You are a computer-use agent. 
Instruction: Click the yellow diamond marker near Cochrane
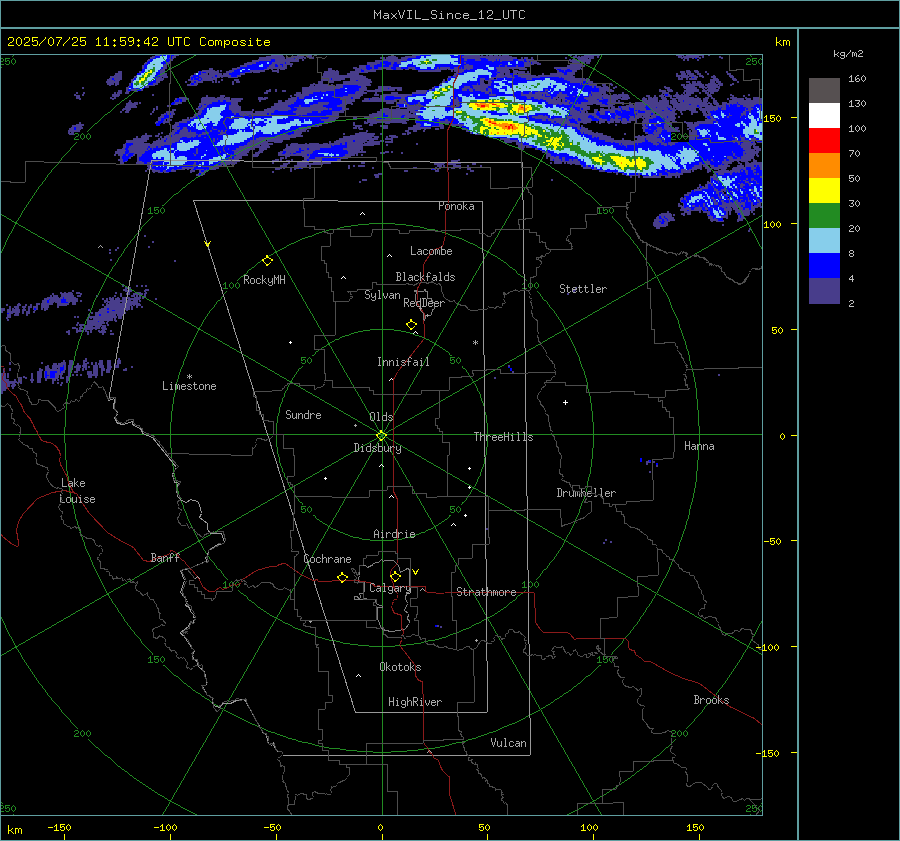[342, 577]
